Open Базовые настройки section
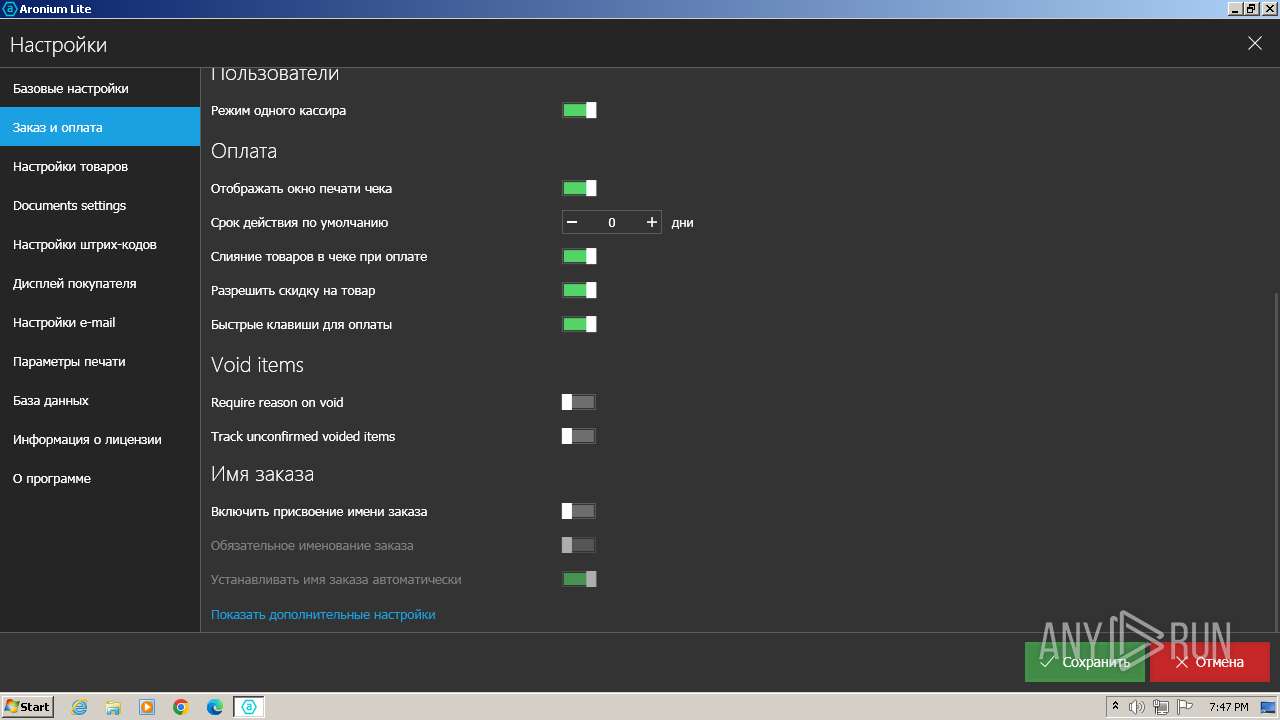The image size is (1280, 720). point(100,88)
